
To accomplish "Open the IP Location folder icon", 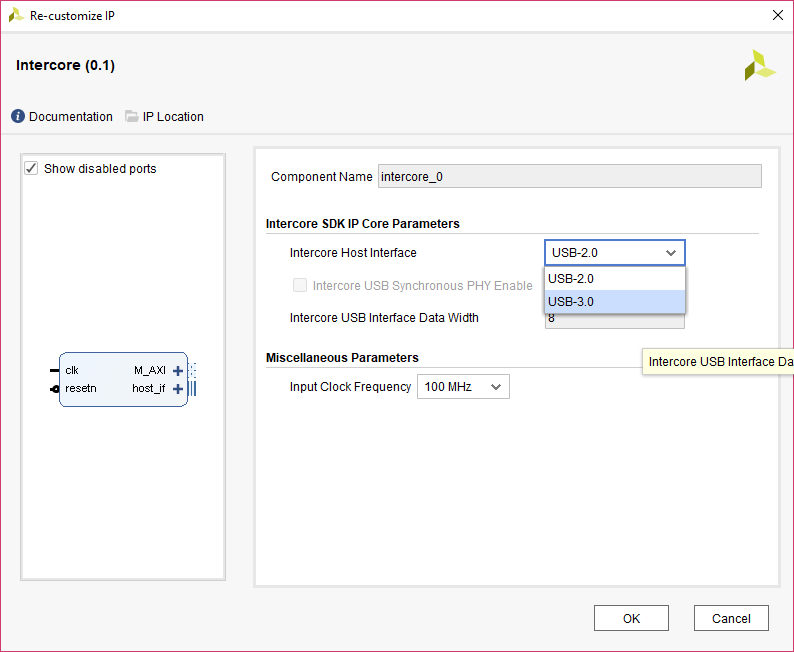I will (x=132, y=117).
